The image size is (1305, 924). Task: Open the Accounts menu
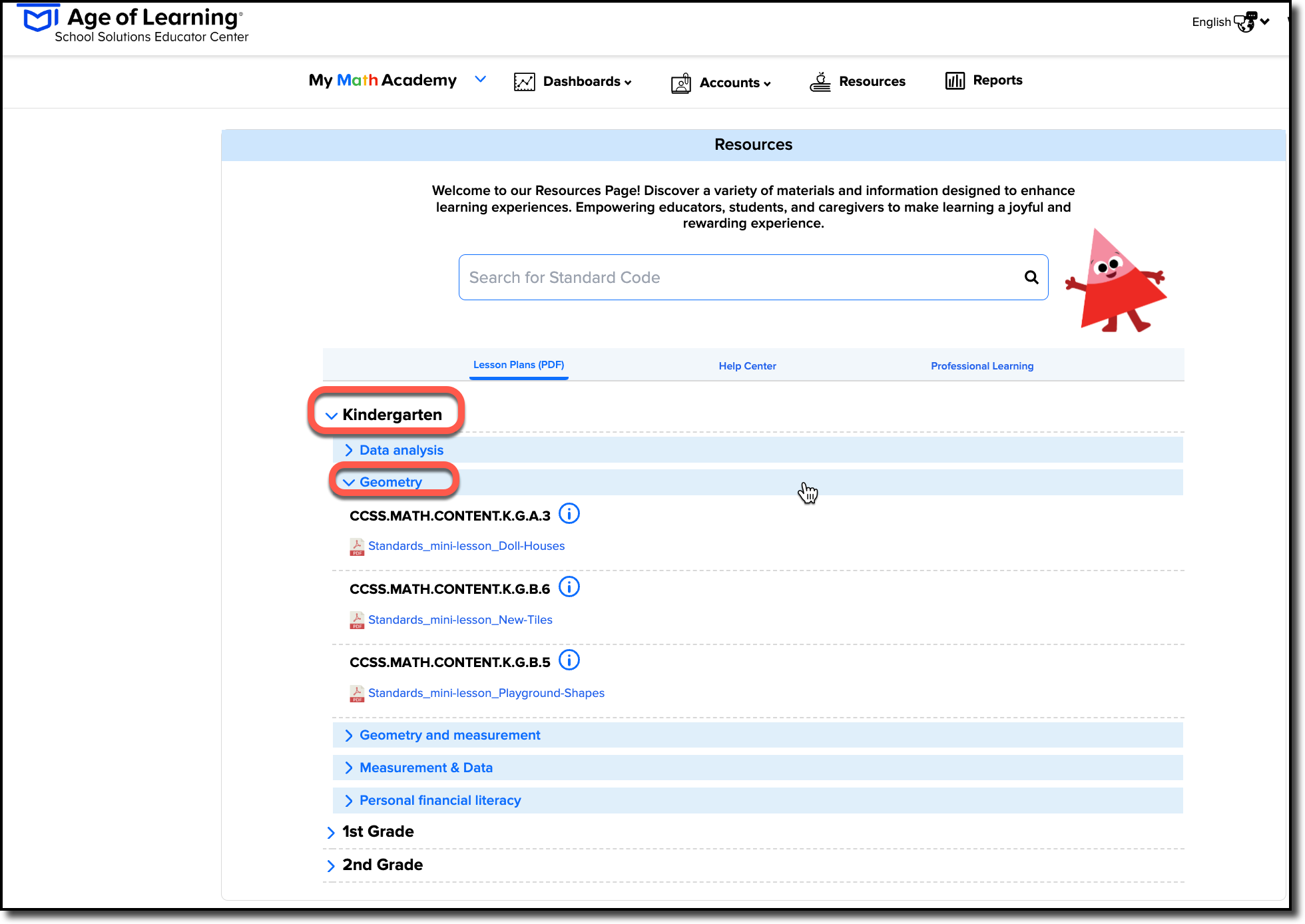click(734, 83)
